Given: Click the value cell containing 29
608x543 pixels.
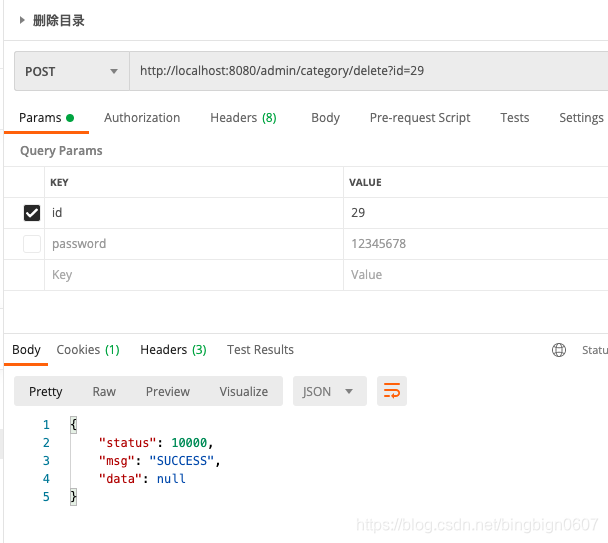Looking at the screenshot, I should point(476,213).
